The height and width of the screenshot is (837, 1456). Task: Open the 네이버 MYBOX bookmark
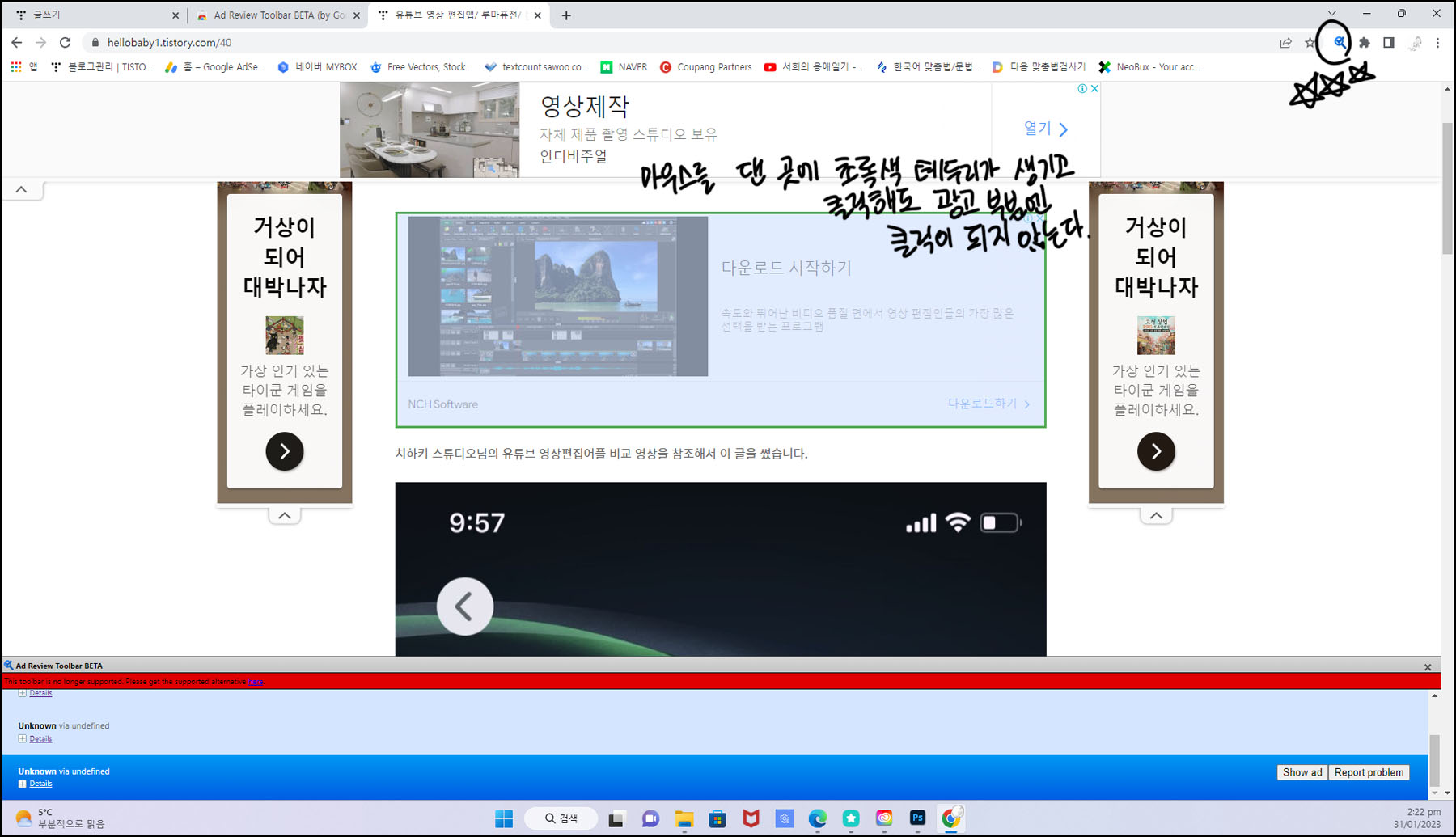[317, 67]
